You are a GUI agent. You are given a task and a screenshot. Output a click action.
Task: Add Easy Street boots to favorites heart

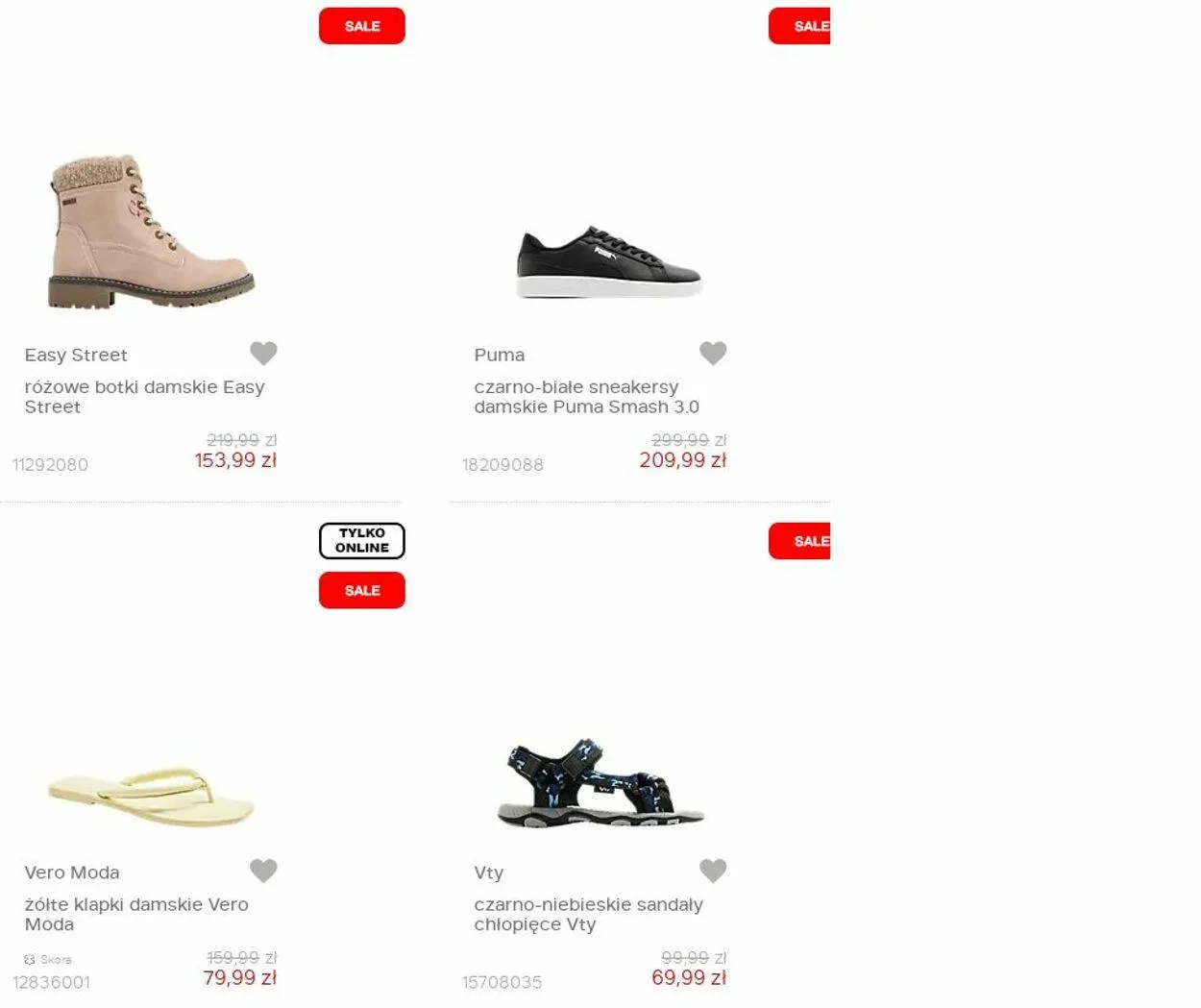[x=263, y=353]
